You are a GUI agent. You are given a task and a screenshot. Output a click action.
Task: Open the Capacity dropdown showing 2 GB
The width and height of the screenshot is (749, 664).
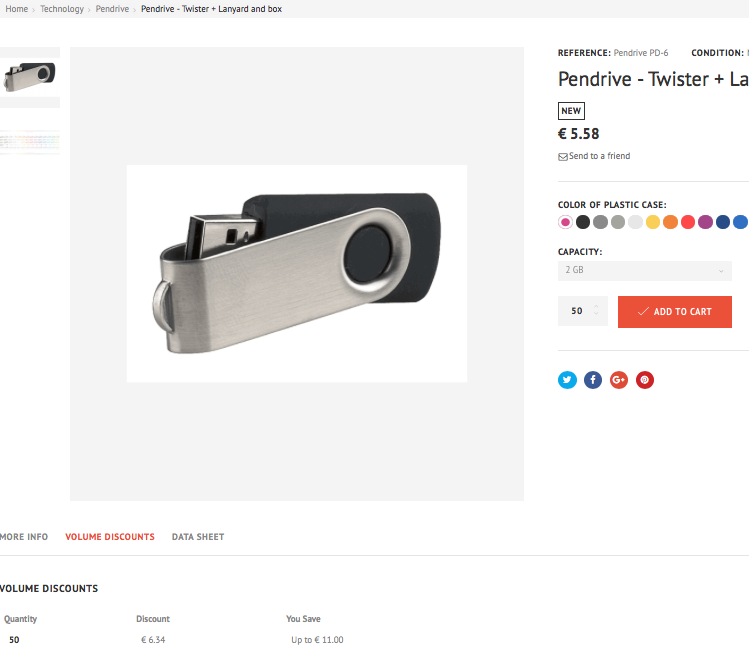(x=644, y=270)
